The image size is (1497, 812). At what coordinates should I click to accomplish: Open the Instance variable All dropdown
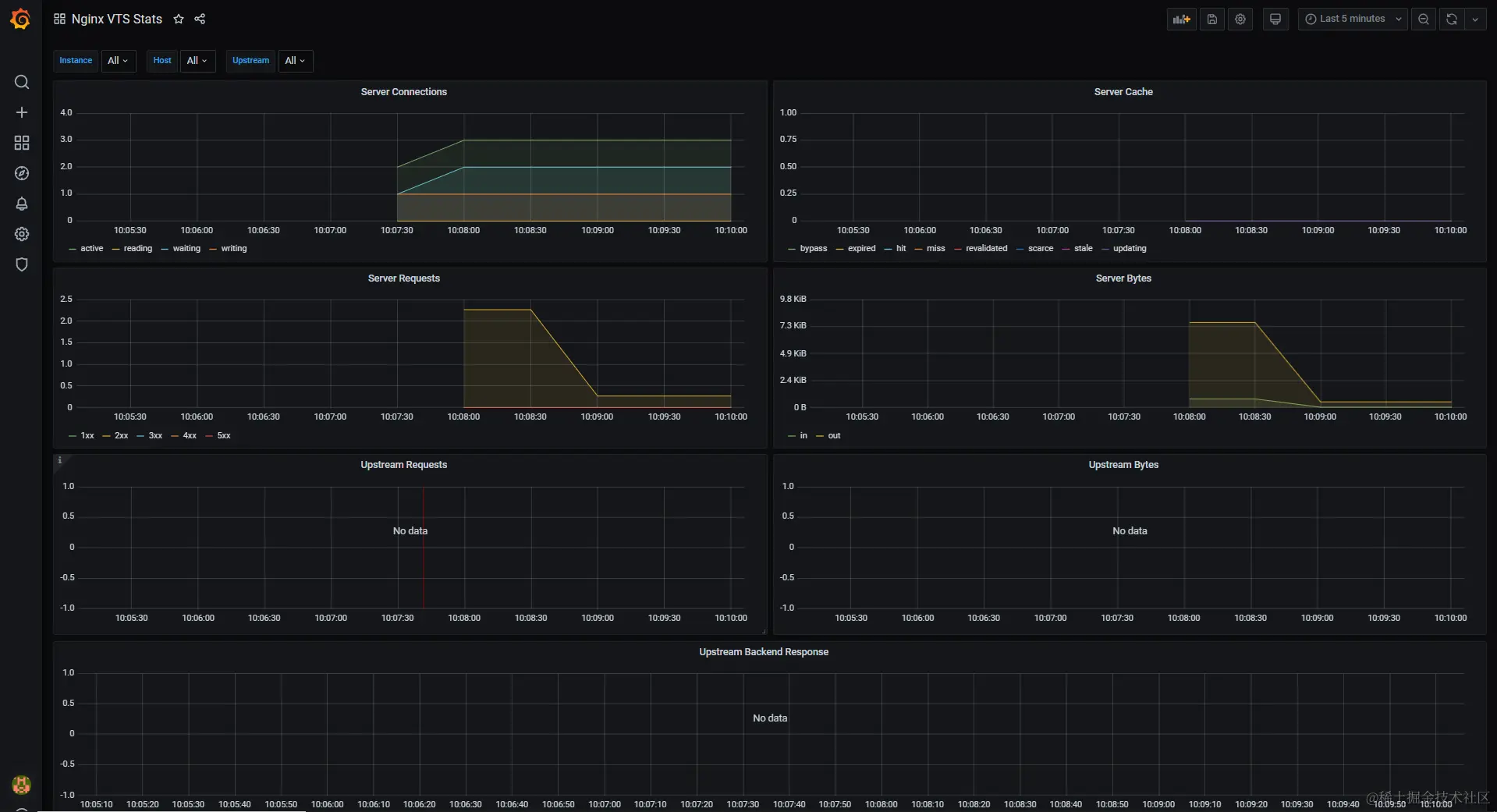[119, 60]
